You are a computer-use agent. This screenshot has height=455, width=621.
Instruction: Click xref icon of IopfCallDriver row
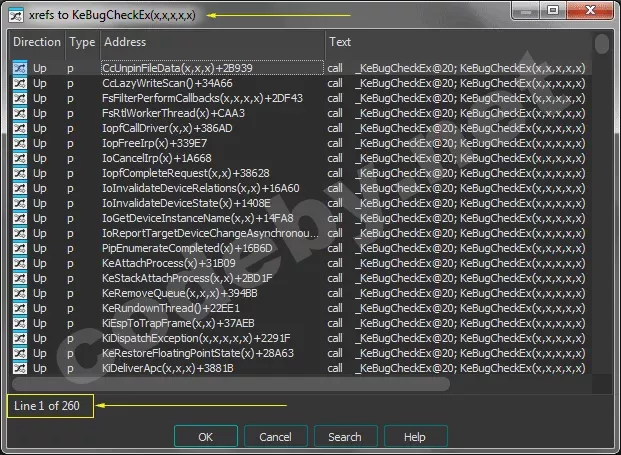pos(20,128)
